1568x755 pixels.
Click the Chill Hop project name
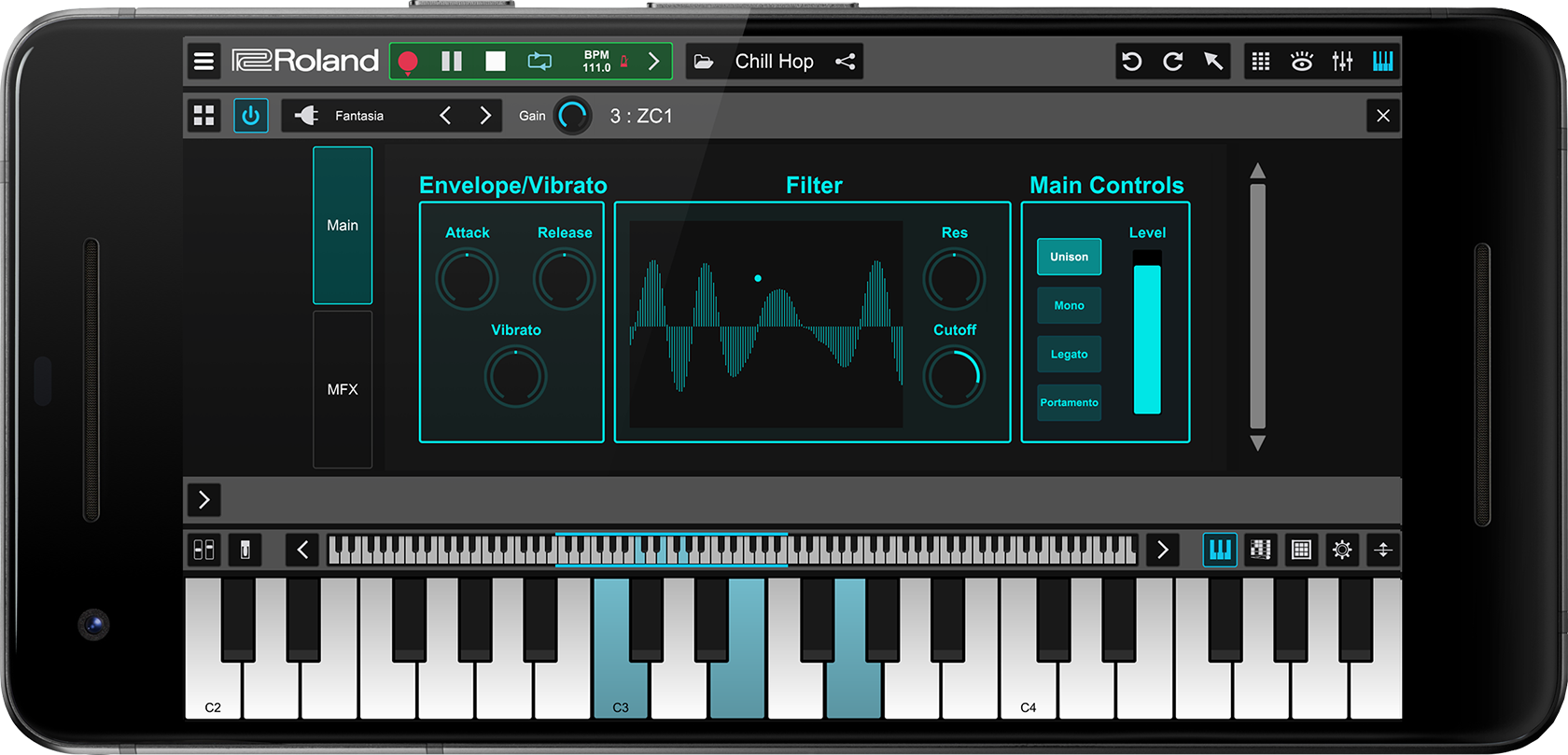point(775,62)
